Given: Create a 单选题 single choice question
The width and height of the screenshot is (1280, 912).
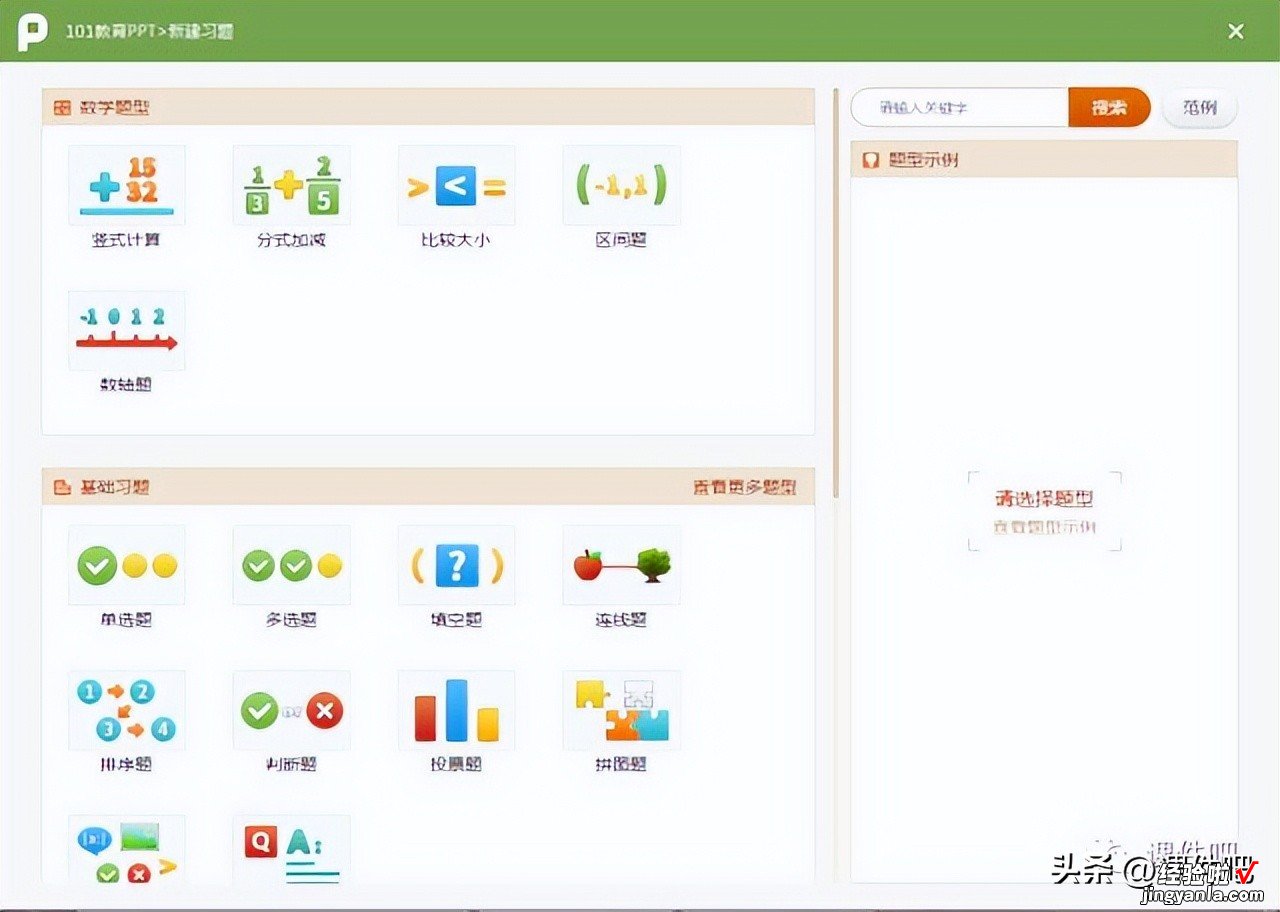Looking at the screenshot, I should (x=126, y=566).
